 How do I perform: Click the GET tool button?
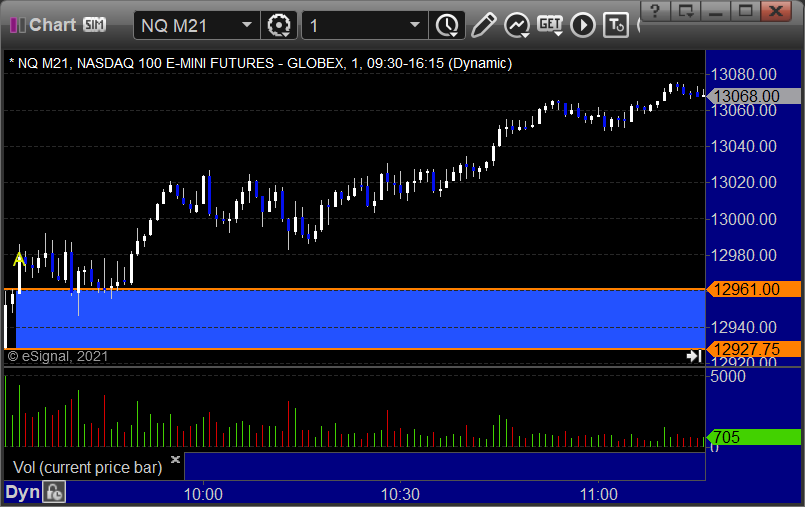pos(550,25)
